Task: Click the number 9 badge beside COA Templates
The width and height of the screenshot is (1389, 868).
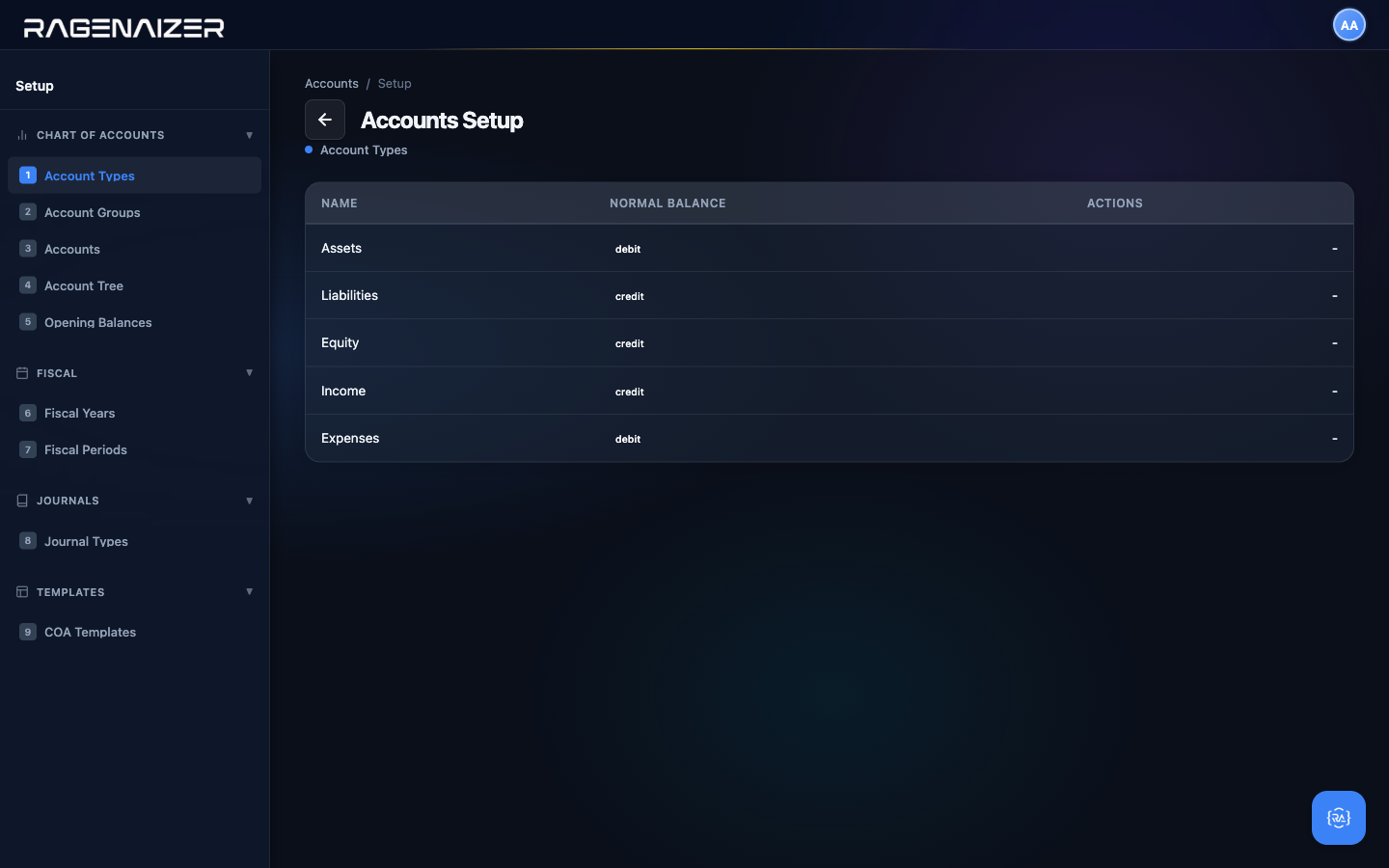Action: pos(28,632)
